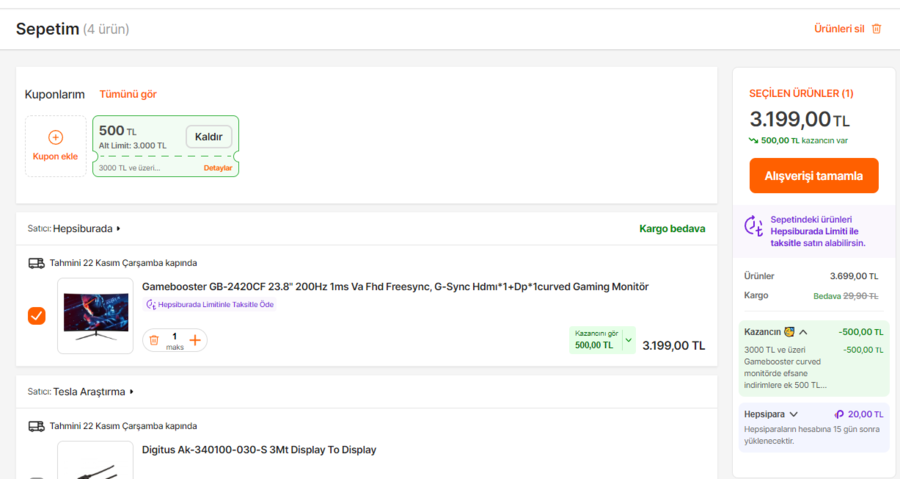Open seller Tesla Araştırma link
Screen dimensions: 900x479
(94, 391)
